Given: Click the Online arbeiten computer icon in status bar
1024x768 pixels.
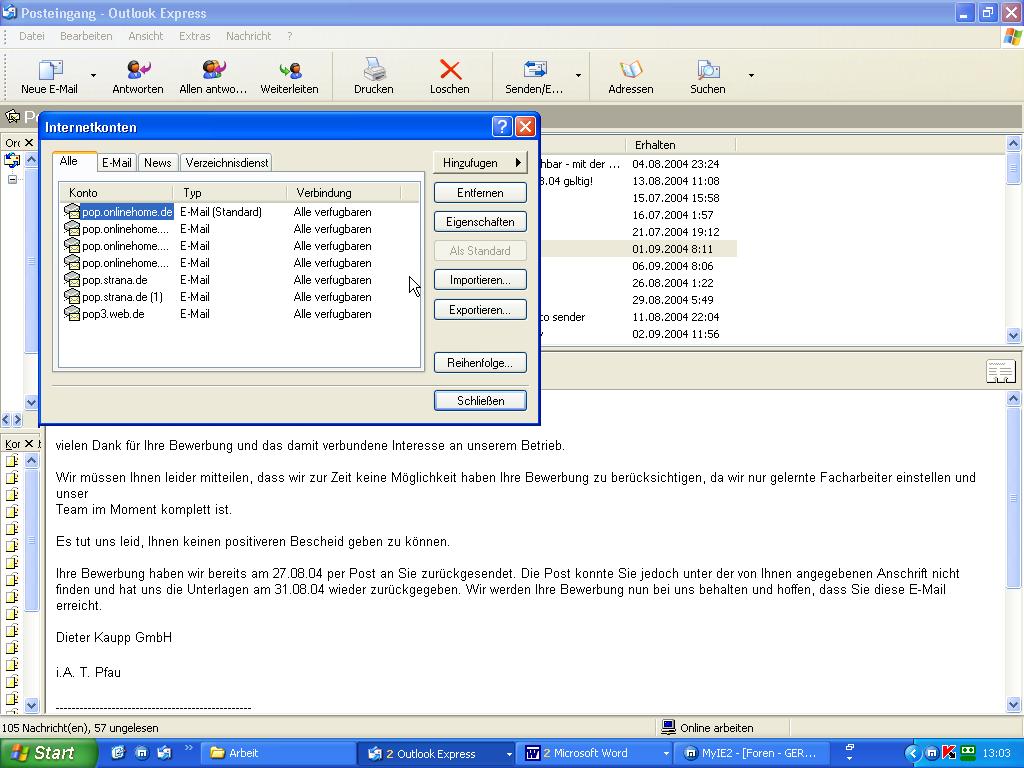Looking at the screenshot, I should pyautogui.click(x=668, y=728).
